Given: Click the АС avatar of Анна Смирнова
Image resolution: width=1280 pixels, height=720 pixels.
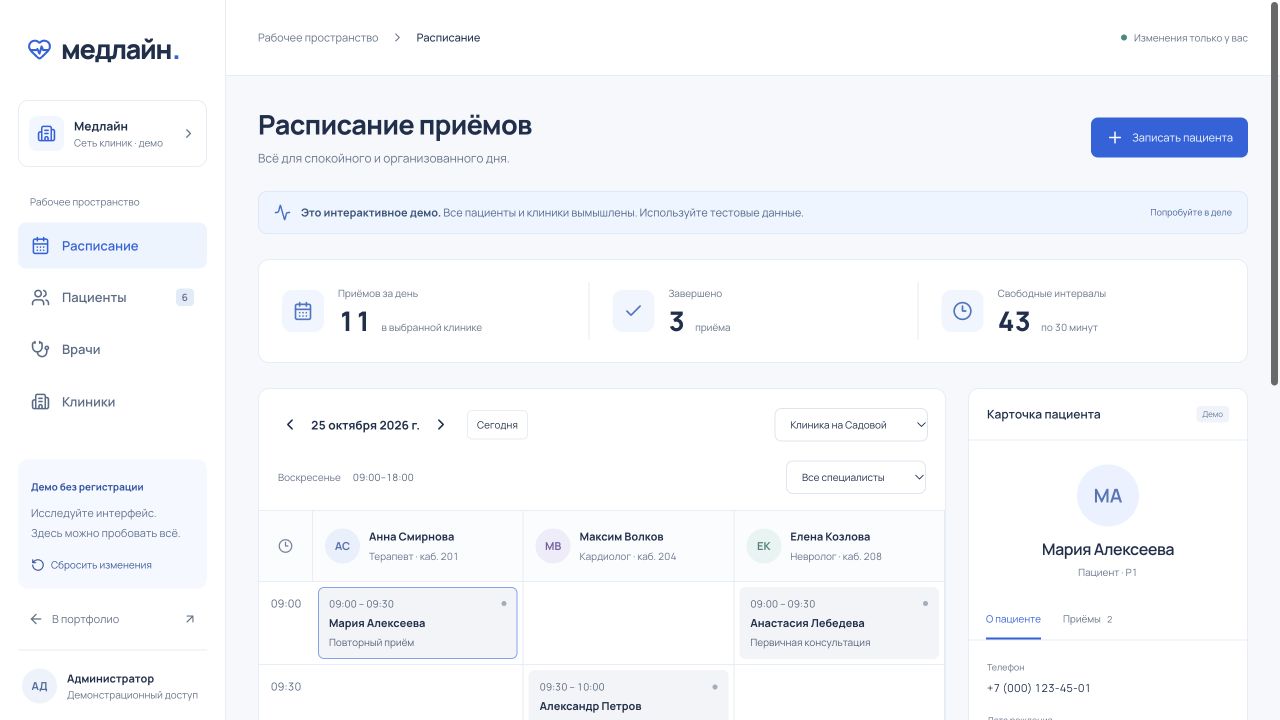Looking at the screenshot, I should click(342, 546).
